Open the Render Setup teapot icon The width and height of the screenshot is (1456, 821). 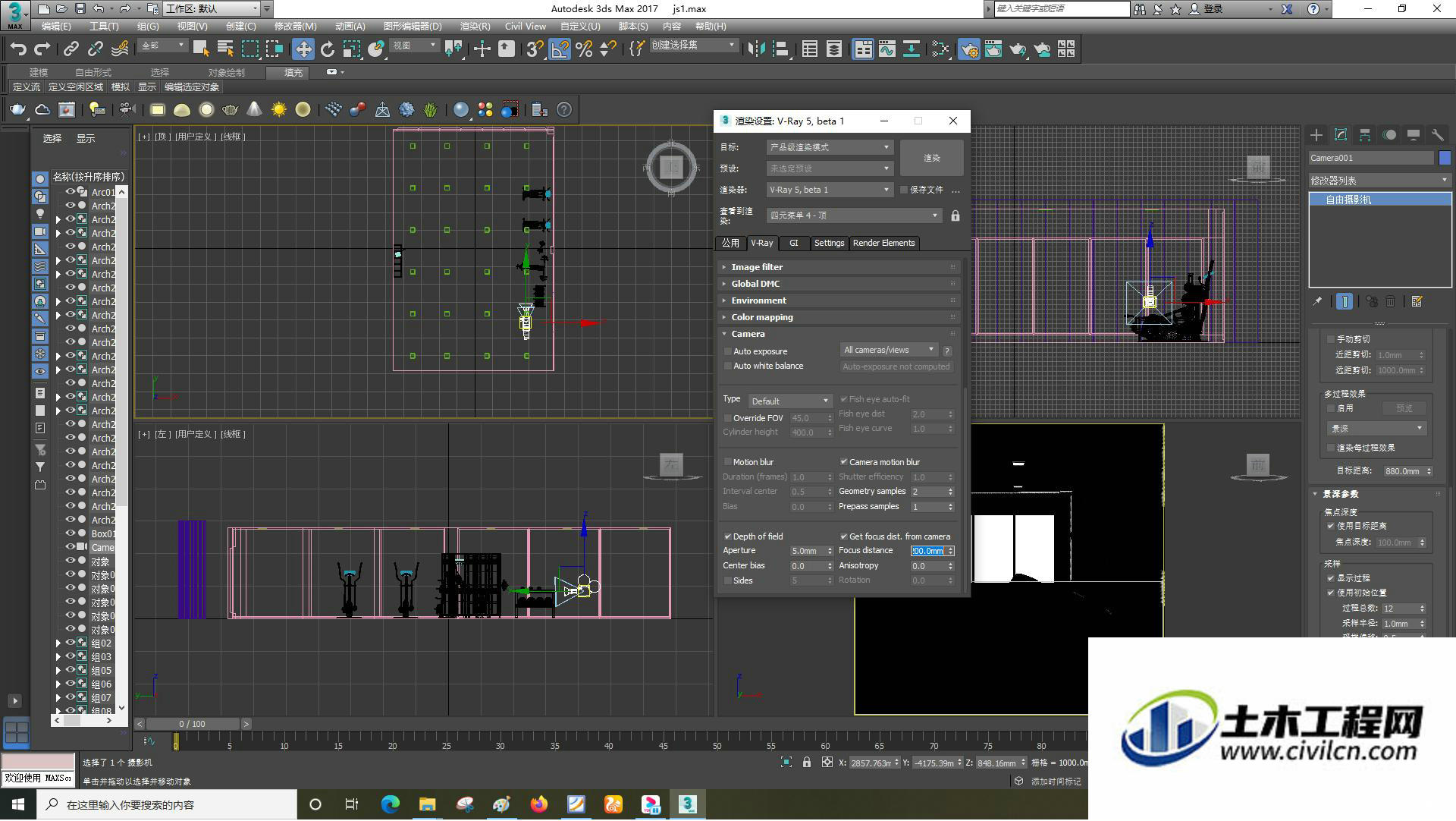click(x=969, y=49)
